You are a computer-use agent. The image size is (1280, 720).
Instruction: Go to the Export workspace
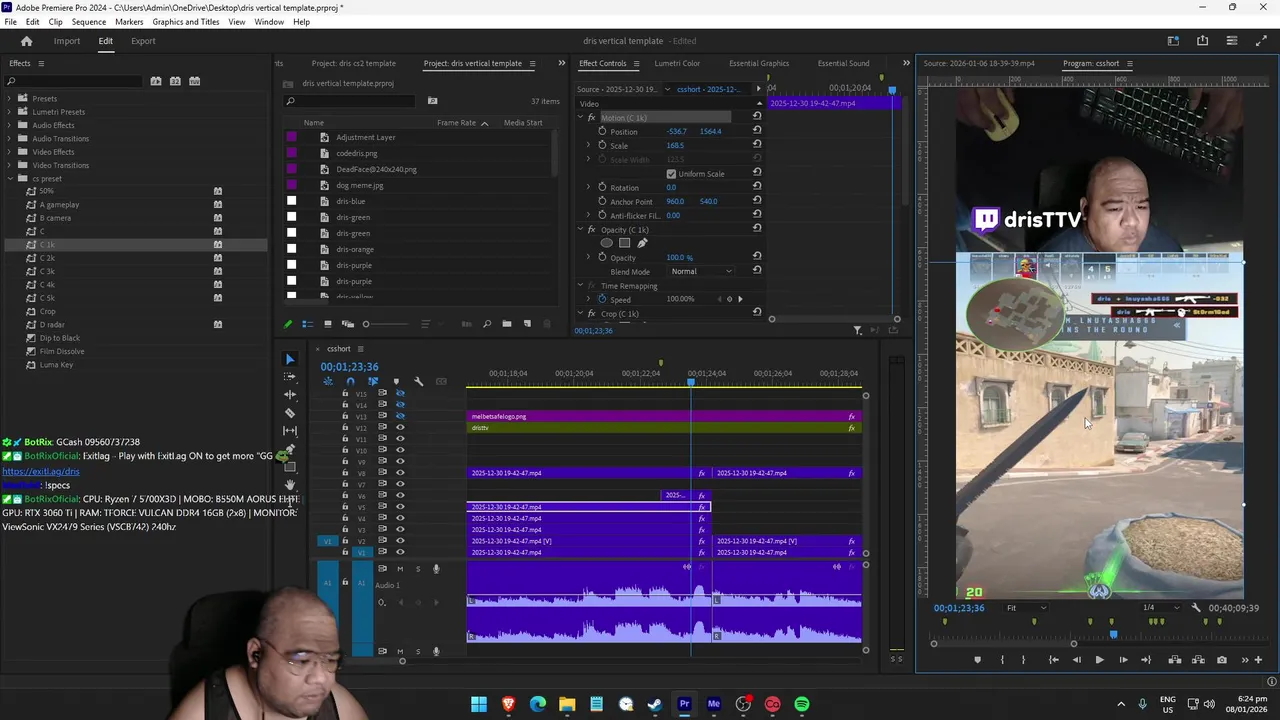point(143,41)
